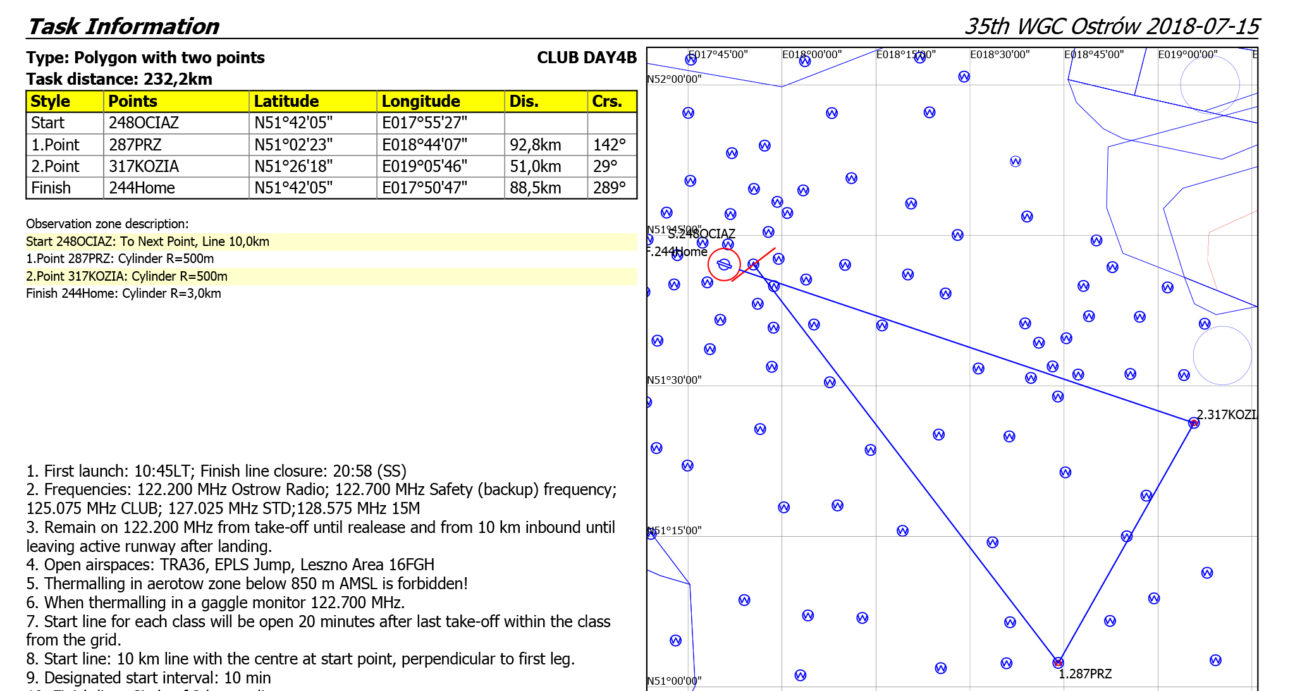Viewport: 1295px width, 691px height.
Task: Select the 317KOZIA cell in the table
Action: pos(141,166)
